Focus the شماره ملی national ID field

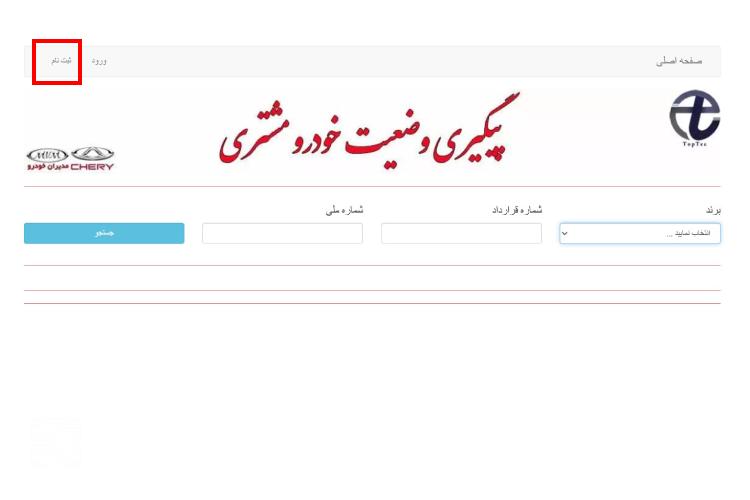point(282,233)
